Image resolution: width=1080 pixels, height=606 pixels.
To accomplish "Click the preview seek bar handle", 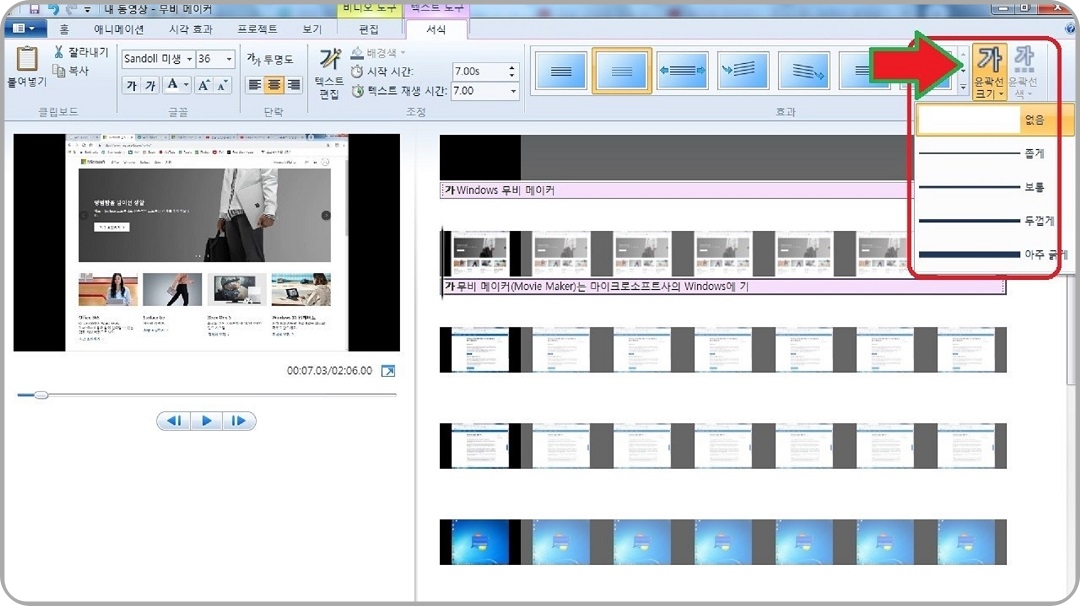I will coord(41,395).
